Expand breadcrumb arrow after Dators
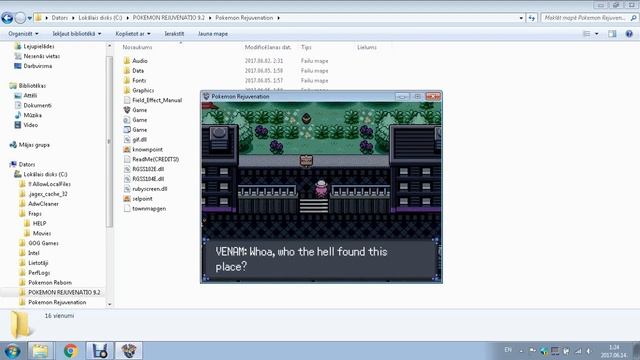The height and width of the screenshot is (360, 640). 73,18
